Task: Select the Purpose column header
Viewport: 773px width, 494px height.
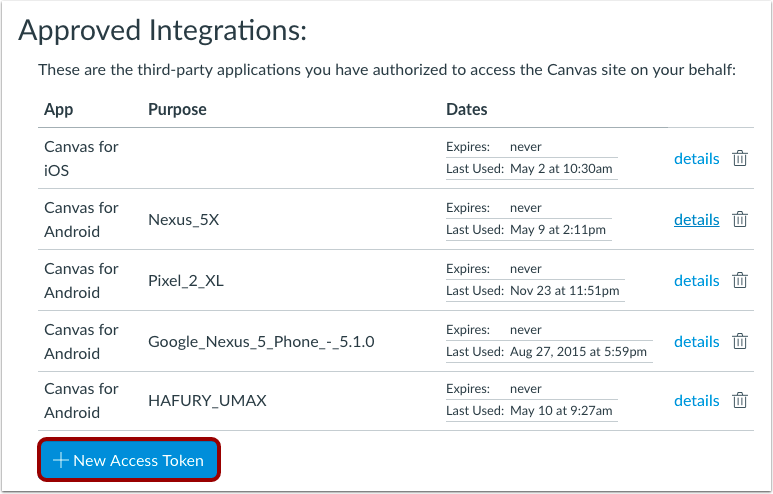Action: coord(177,109)
